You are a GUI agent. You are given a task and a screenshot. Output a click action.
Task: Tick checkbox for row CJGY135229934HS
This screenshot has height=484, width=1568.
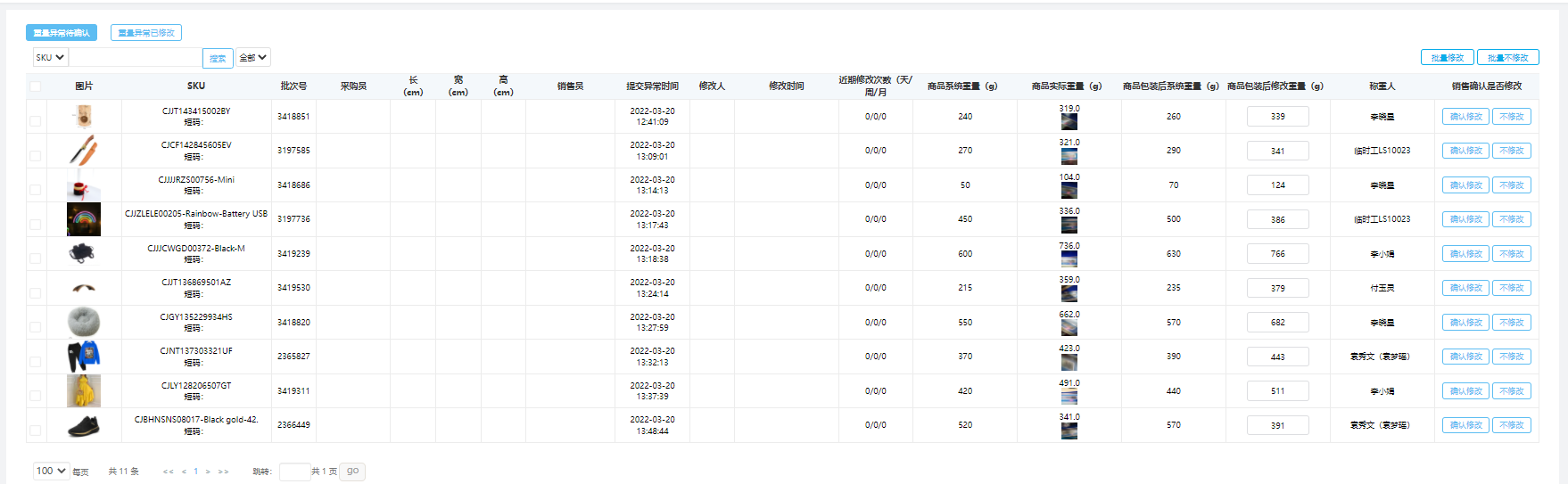pyautogui.click(x=35, y=327)
